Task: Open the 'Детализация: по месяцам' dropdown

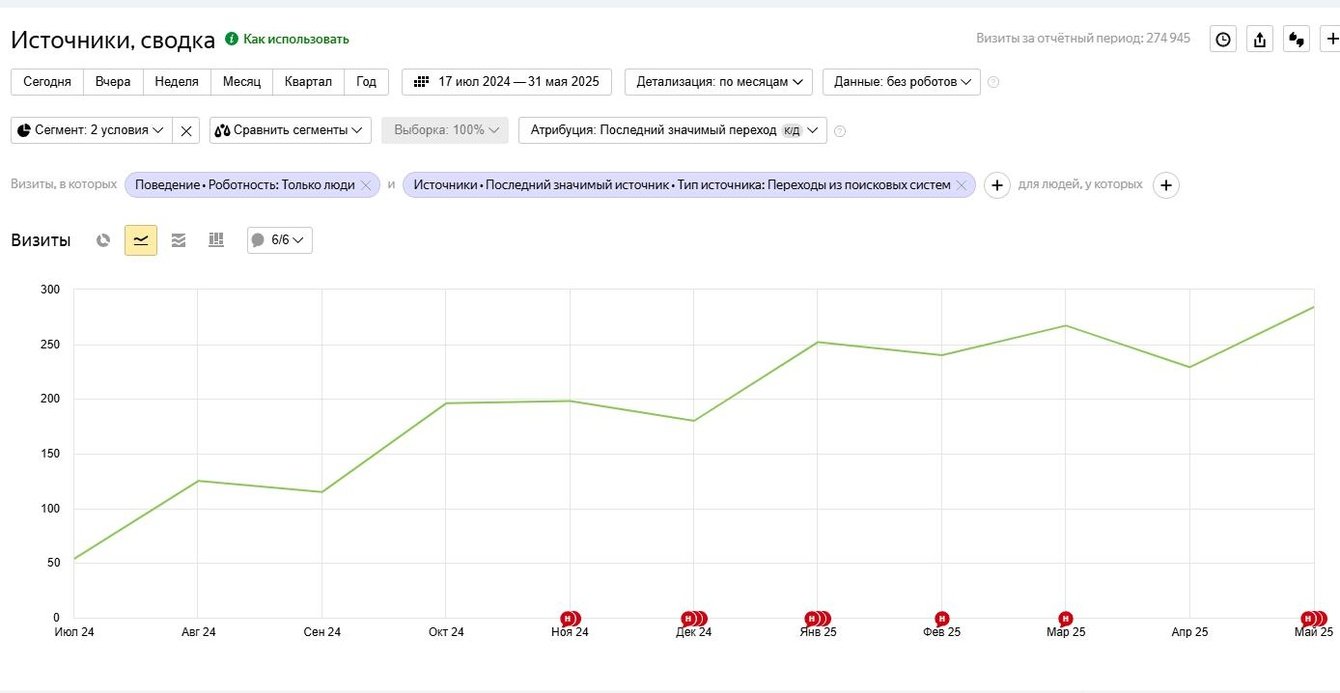Action: coord(718,82)
